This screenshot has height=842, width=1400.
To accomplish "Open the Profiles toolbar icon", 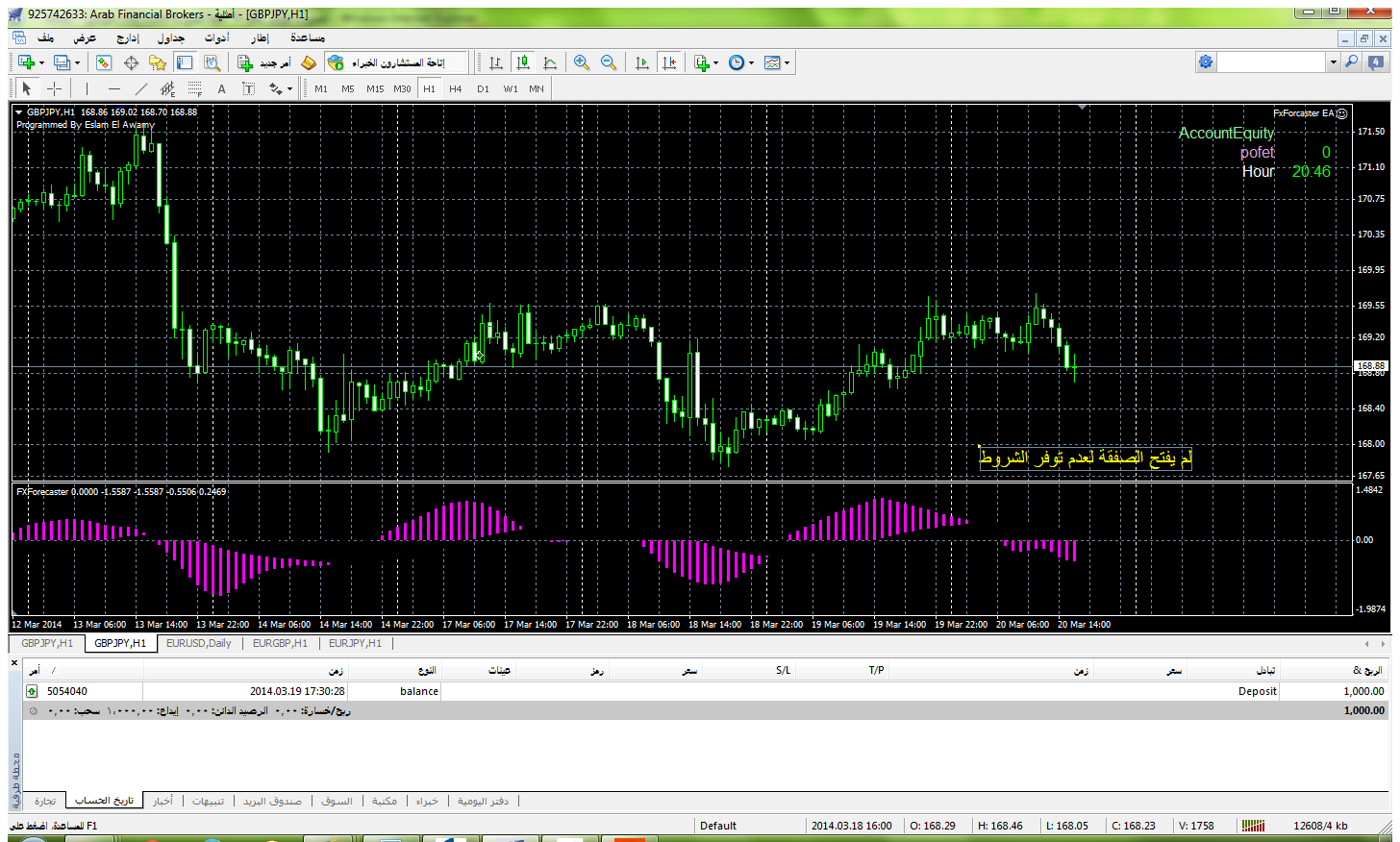I will 62,62.
